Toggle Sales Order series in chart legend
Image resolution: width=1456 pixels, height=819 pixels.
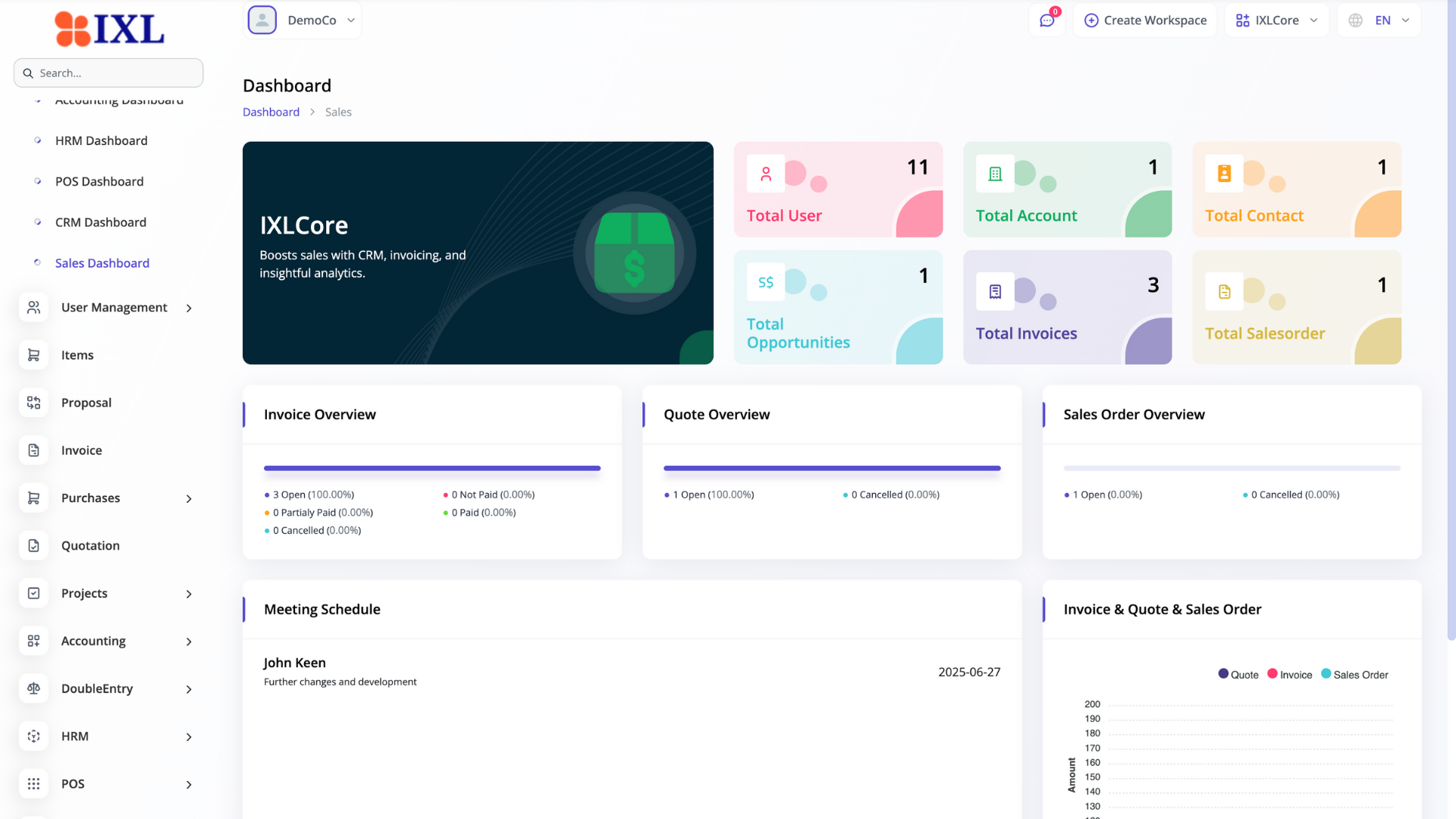point(1355,674)
